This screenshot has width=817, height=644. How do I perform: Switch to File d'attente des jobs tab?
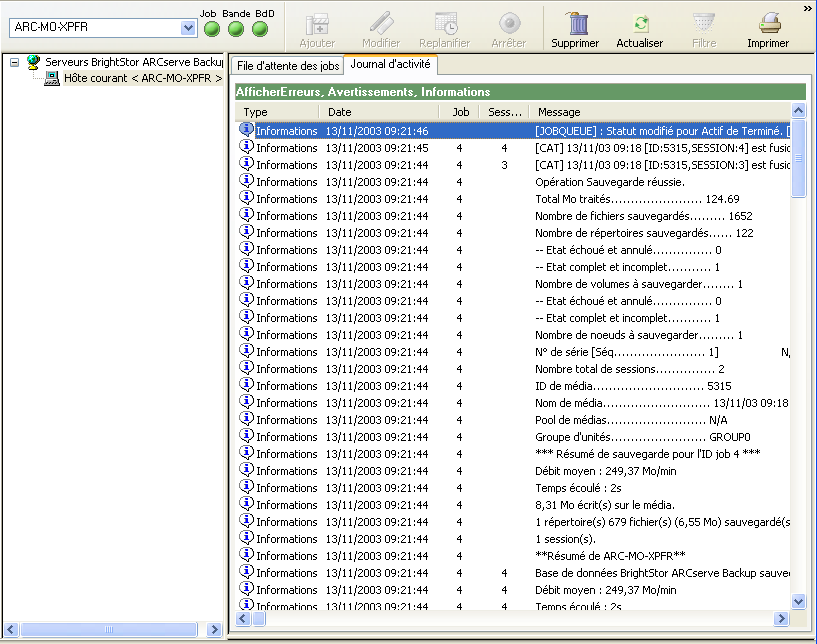(288, 66)
